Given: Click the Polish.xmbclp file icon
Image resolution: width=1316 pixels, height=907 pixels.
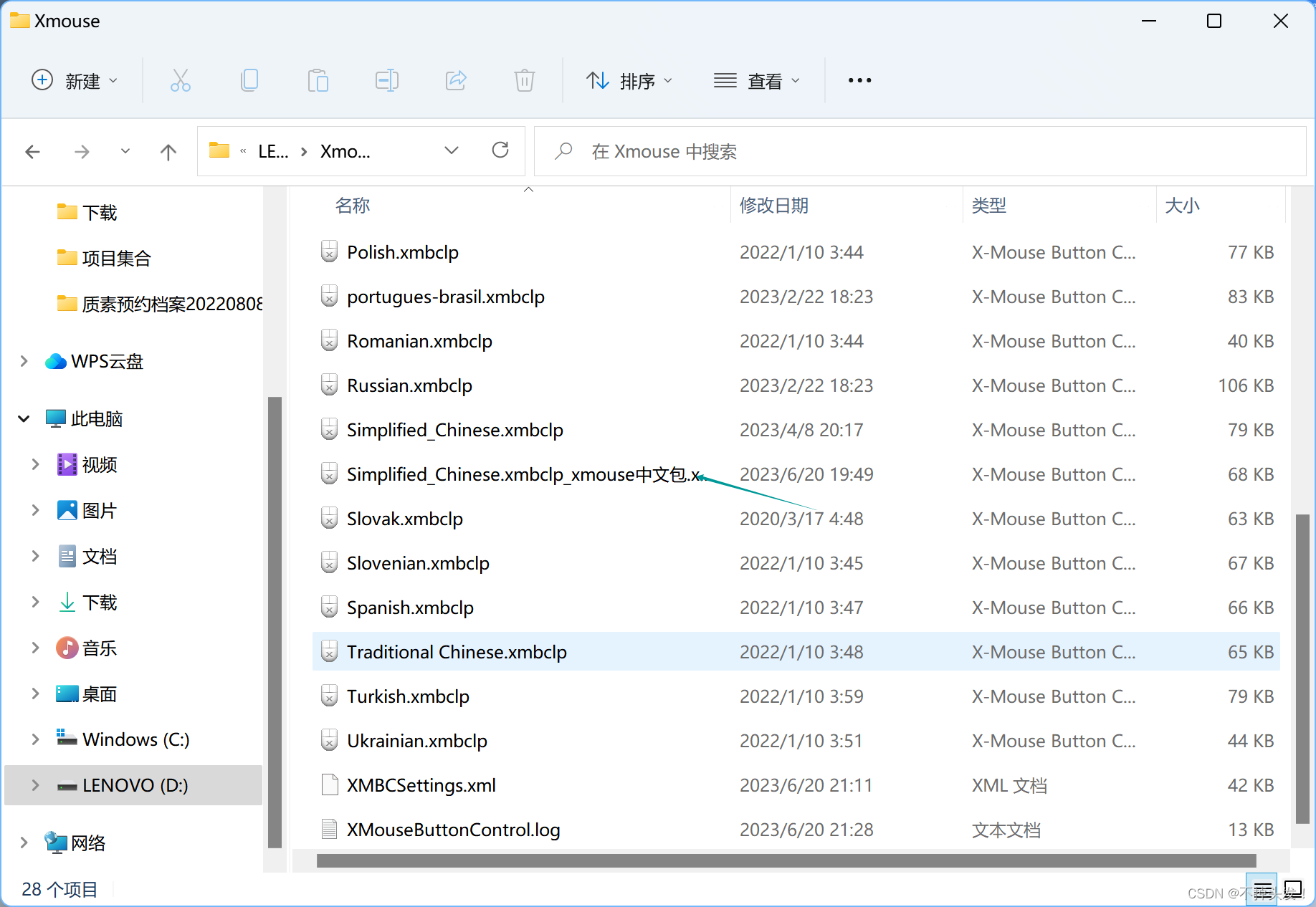Looking at the screenshot, I should (x=329, y=251).
